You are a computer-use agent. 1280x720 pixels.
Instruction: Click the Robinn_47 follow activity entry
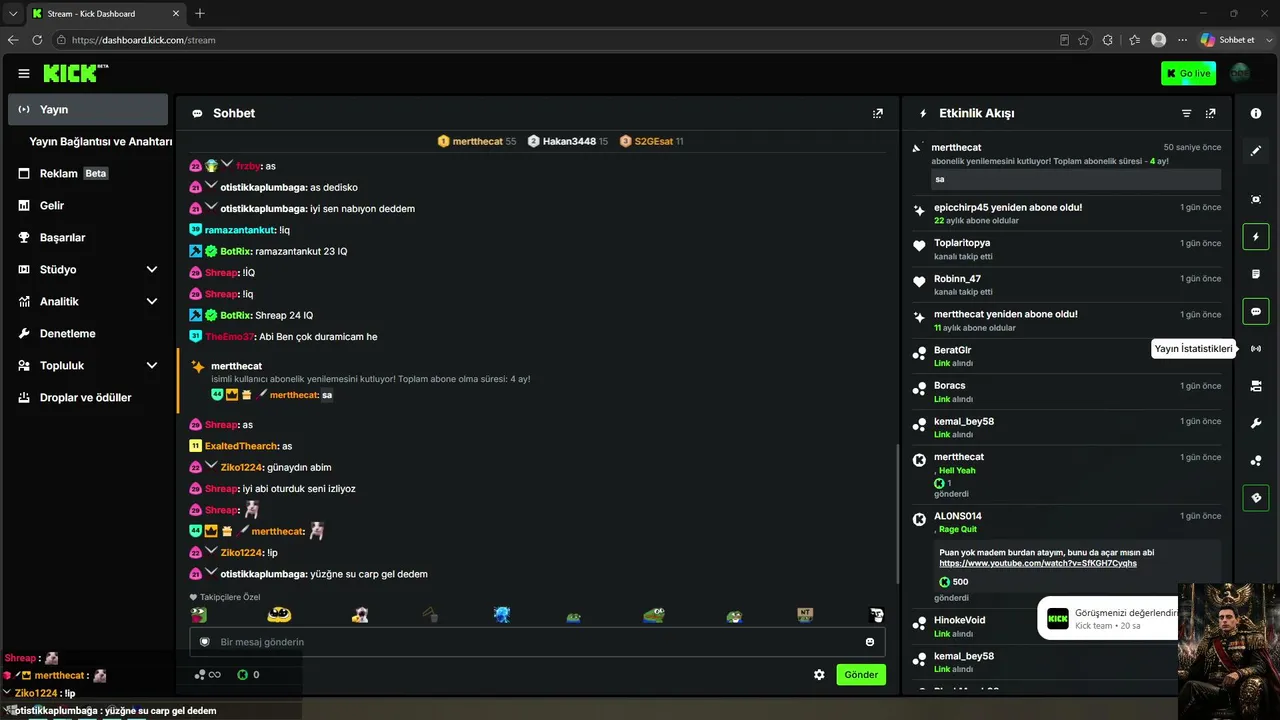point(1066,285)
